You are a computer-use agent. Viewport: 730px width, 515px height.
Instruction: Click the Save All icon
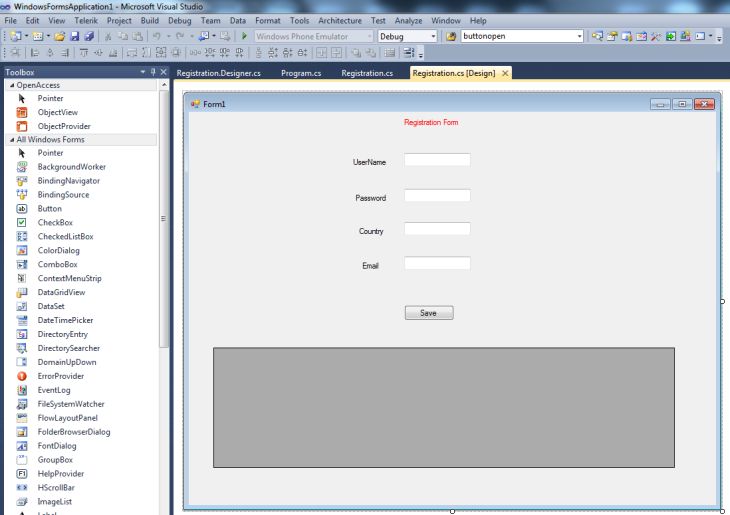89,36
